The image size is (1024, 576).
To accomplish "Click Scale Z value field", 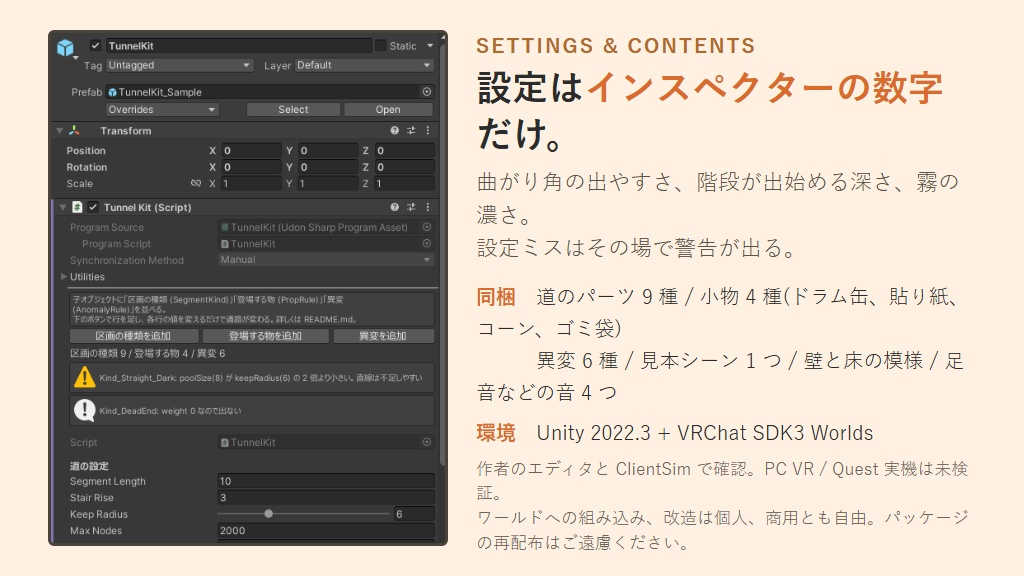I will click(404, 184).
